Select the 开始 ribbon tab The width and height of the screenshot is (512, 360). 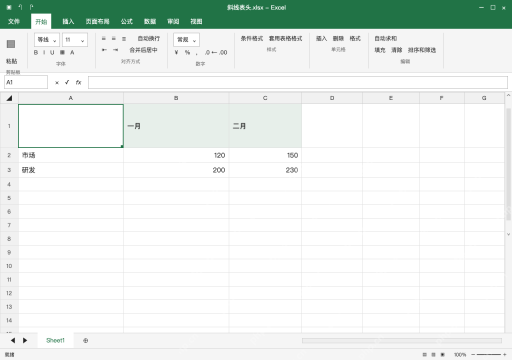click(41, 22)
